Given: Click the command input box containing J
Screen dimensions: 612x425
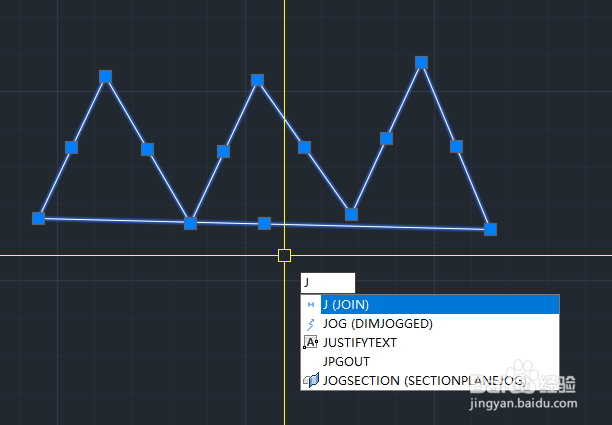Looking at the screenshot, I should tap(328, 283).
